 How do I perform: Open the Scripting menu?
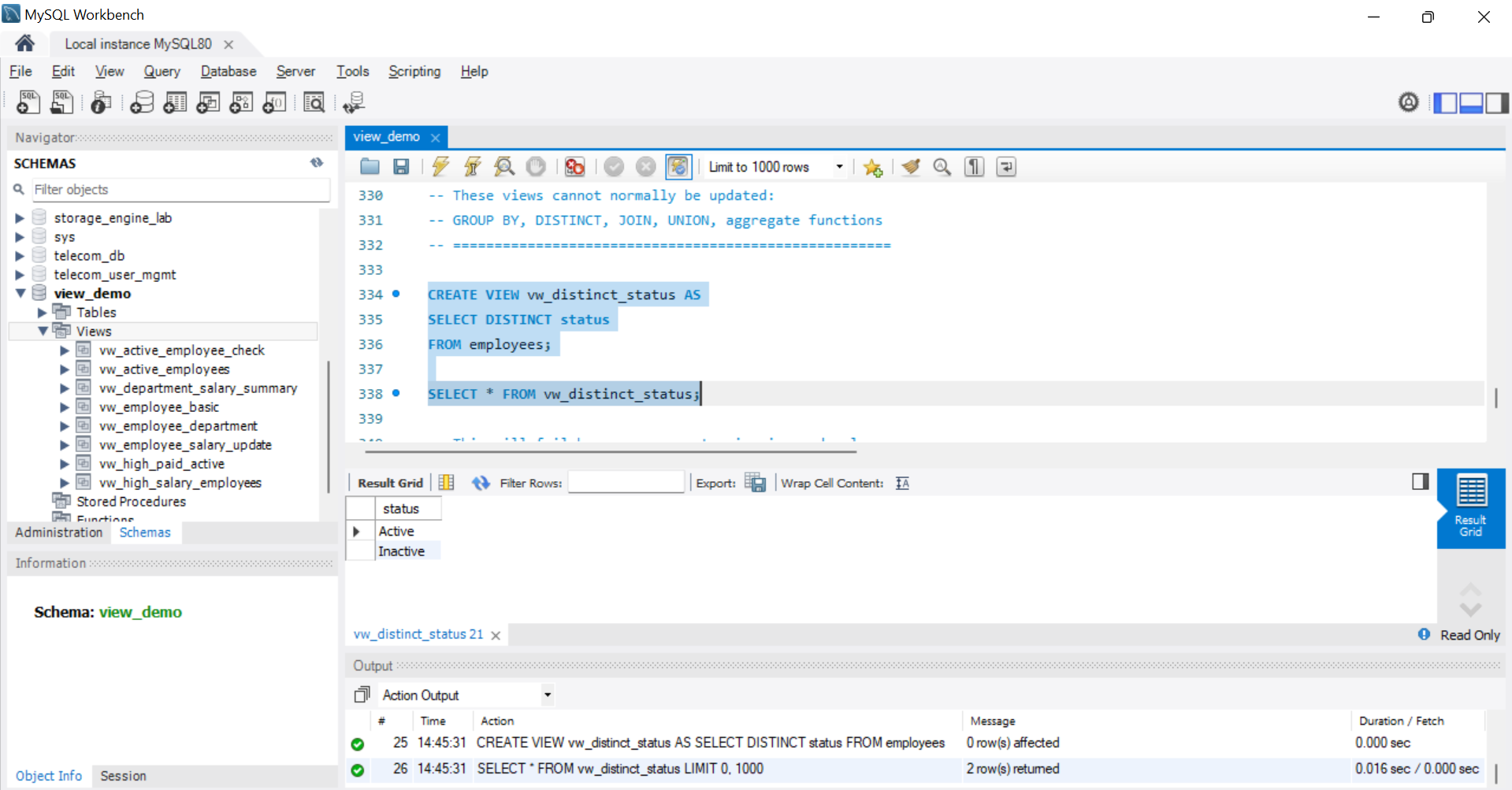click(414, 71)
